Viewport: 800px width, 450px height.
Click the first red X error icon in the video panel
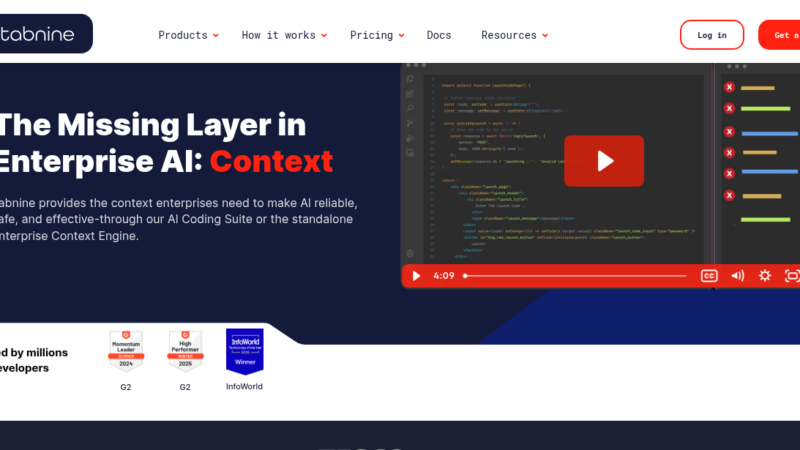point(730,87)
